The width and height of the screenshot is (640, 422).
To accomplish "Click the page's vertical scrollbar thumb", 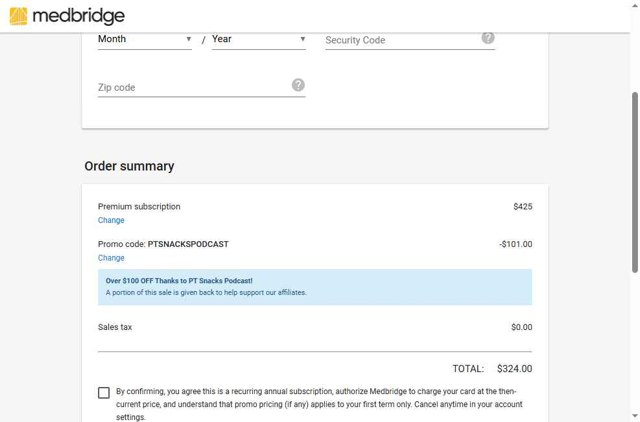I will point(635,182).
